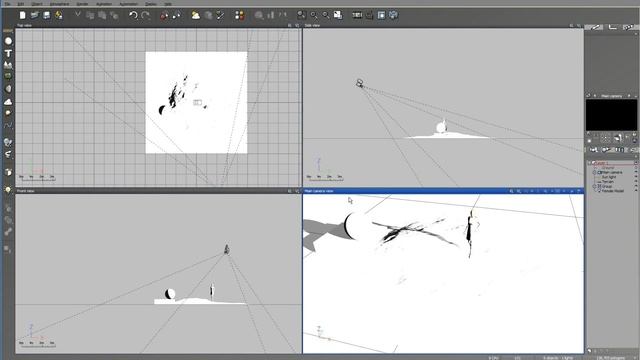Expand the Group tree node
Image resolution: width=640 pixels, height=360 pixels.
click(x=594, y=186)
